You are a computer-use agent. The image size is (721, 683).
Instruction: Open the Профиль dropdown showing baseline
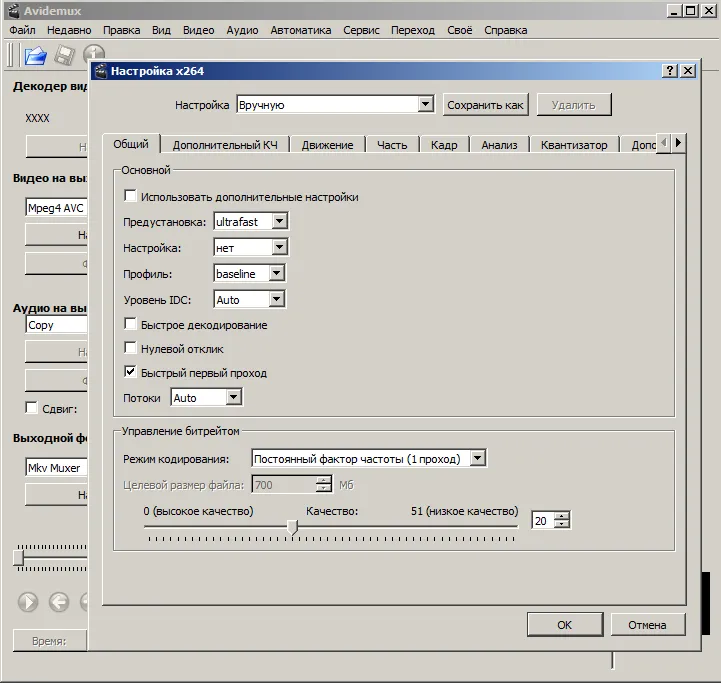tap(249, 273)
